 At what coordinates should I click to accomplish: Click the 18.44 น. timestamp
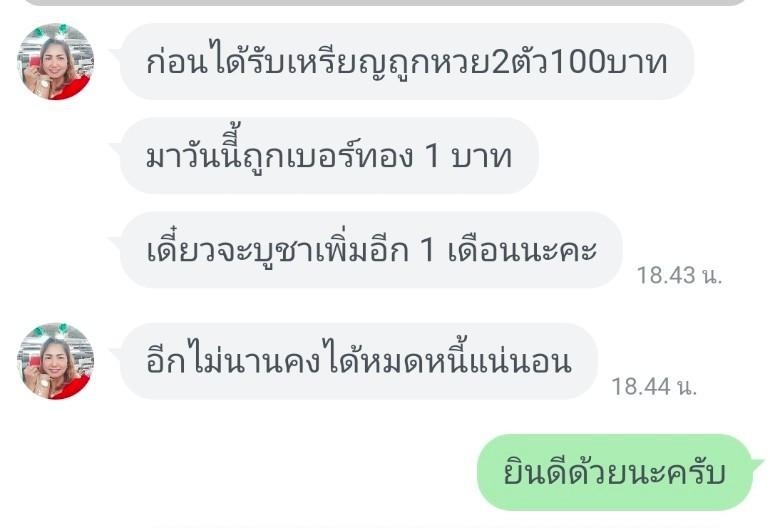point(654,387)
